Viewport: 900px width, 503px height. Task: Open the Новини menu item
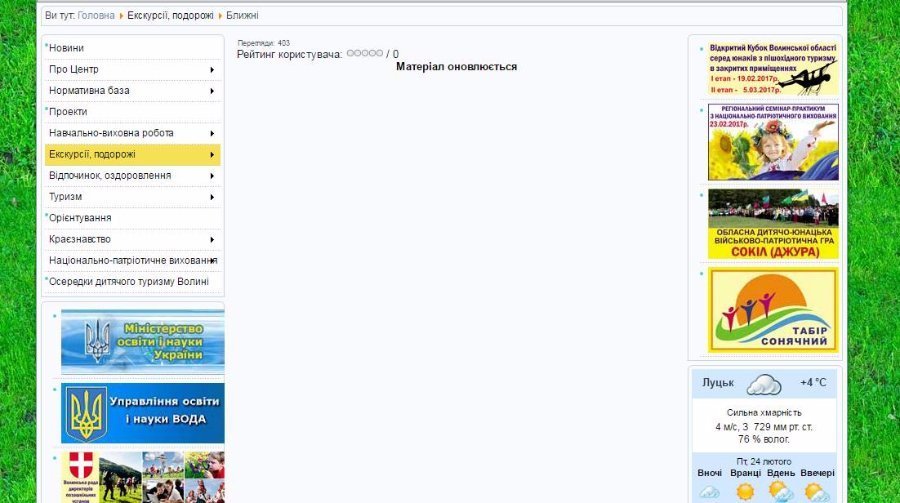[67, 48]
